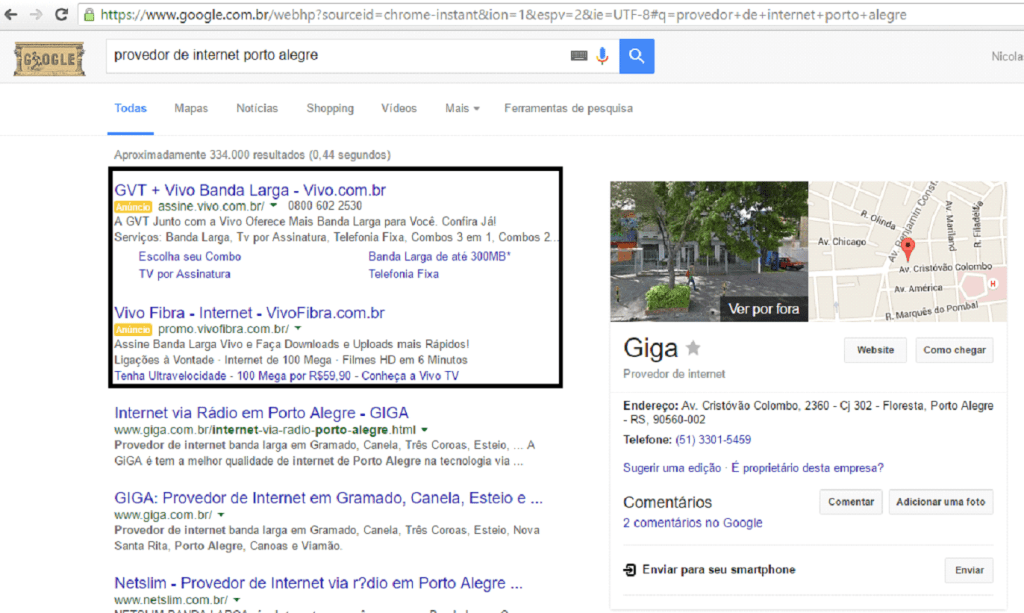Viewport: 1024px width, 613px height.
Task: Open GIGA: Provedor de Internet em Gramado result
Action: coord(328,497)
